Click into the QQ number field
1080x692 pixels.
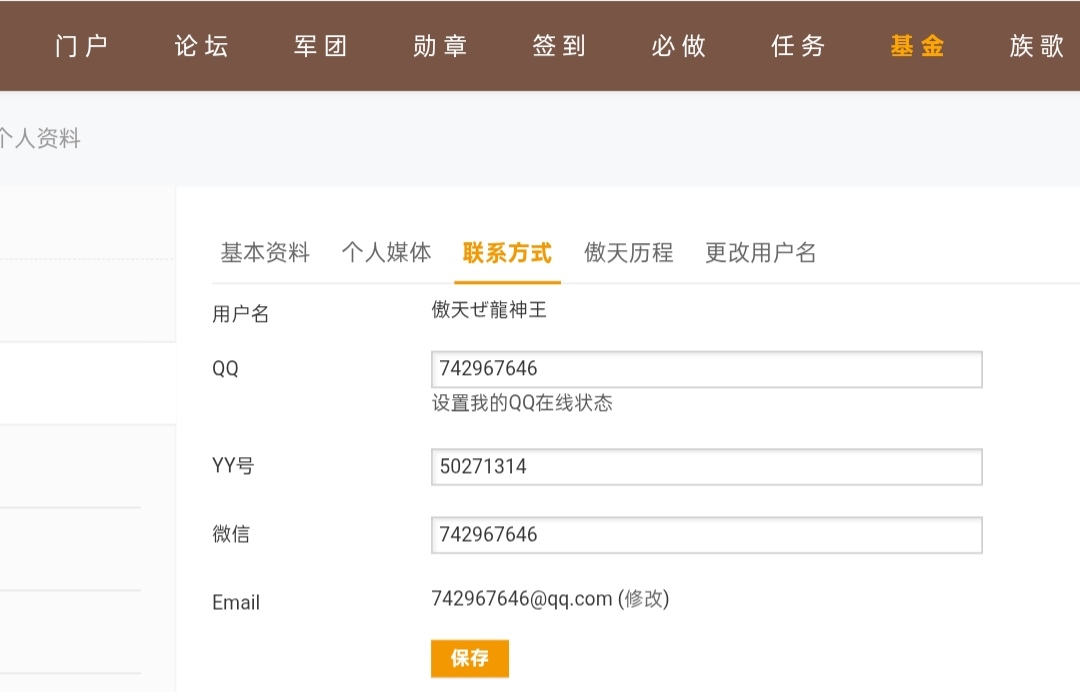click(706, 369)
